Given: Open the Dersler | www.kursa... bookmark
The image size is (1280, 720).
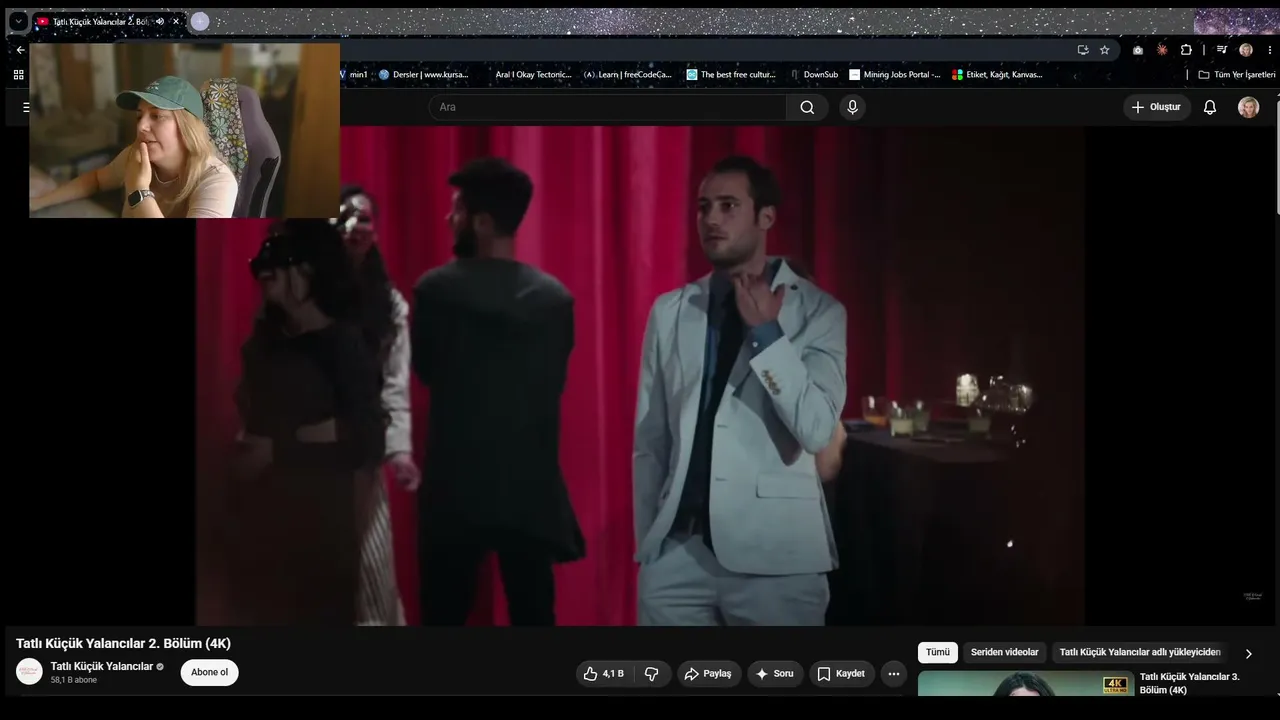Looking at the screenshot, I should (x=423, y=75).
